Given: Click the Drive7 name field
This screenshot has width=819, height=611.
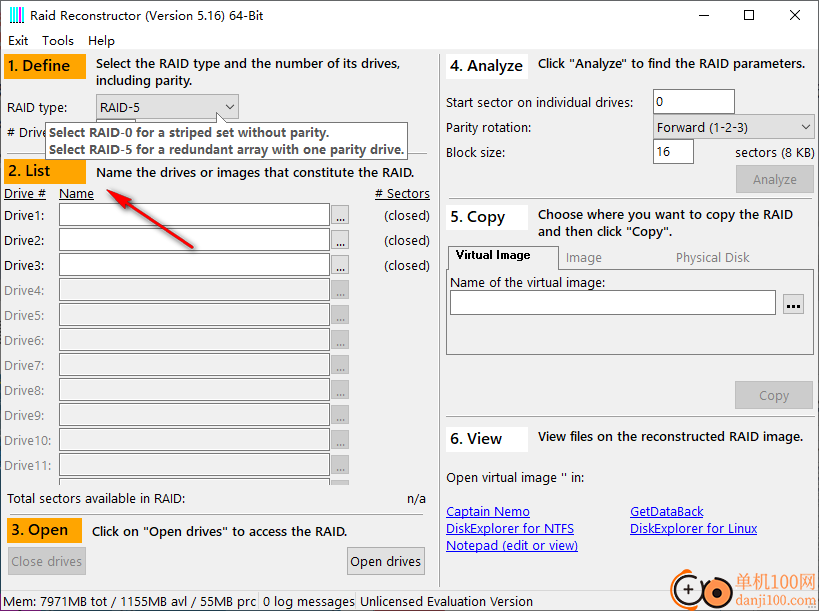Looking at the screenshot, I should 194,366.
